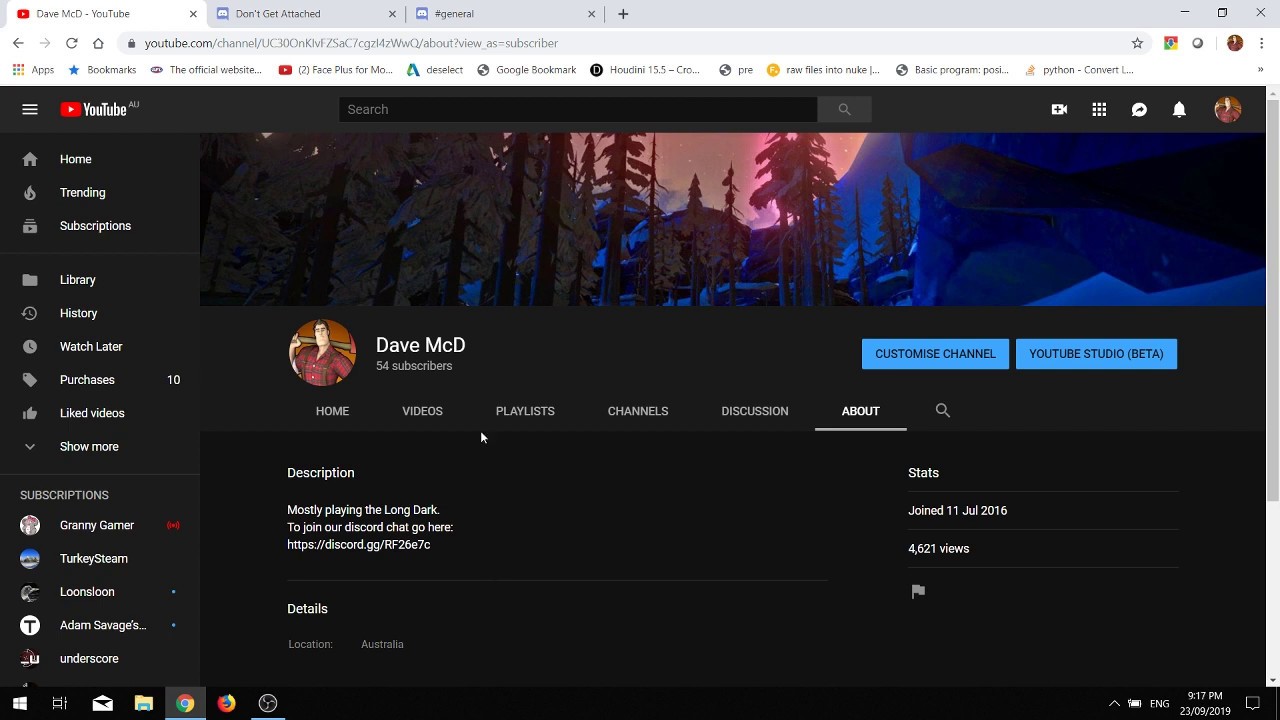
Task: Open Chrome three-dot menu
Action: [x=1262, y=43]
